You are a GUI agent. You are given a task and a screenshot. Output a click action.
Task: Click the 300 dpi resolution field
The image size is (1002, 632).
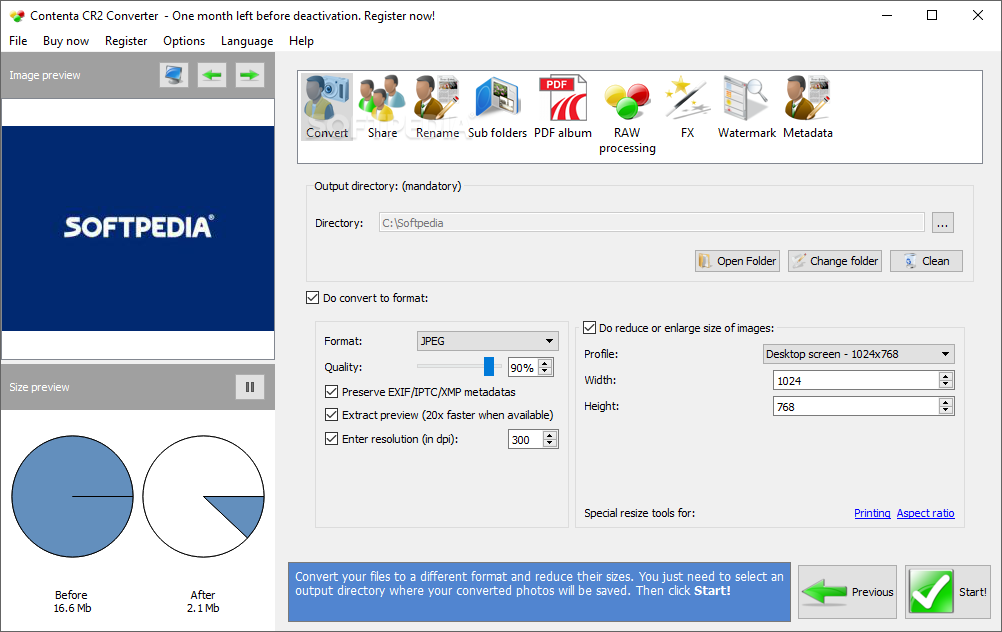pyautogui.click(x=526, y=439)
